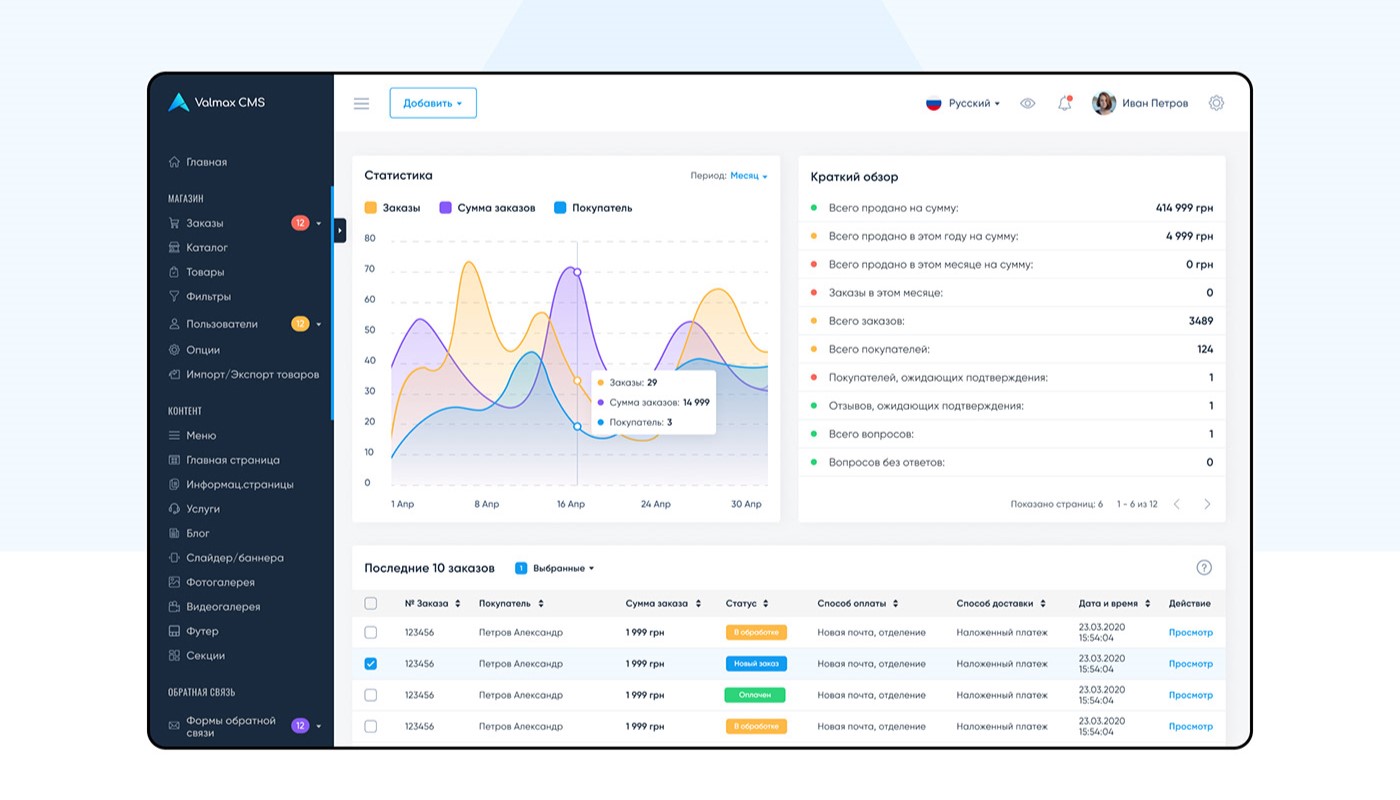The height and width of the screenshot is (800, 1400).
Task: Check the order row with Оплачен status
Action: coord(371,695)
